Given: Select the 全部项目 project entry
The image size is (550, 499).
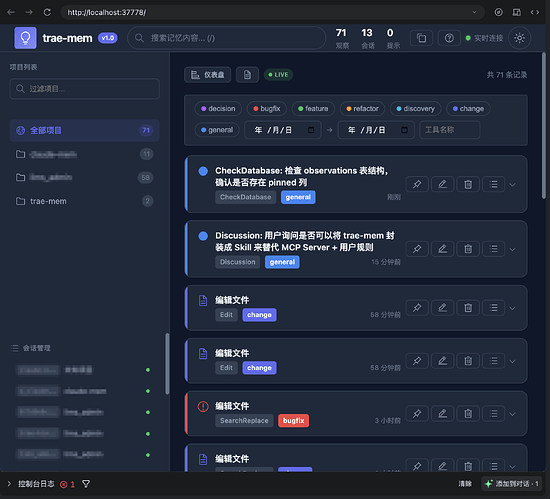Looking at the screenshot, I should (85, 130).
